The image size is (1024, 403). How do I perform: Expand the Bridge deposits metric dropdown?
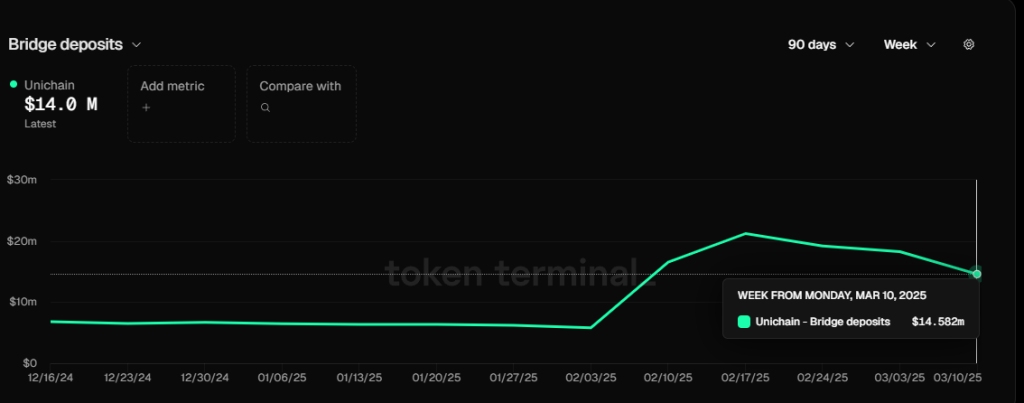(x=74, y=44)
